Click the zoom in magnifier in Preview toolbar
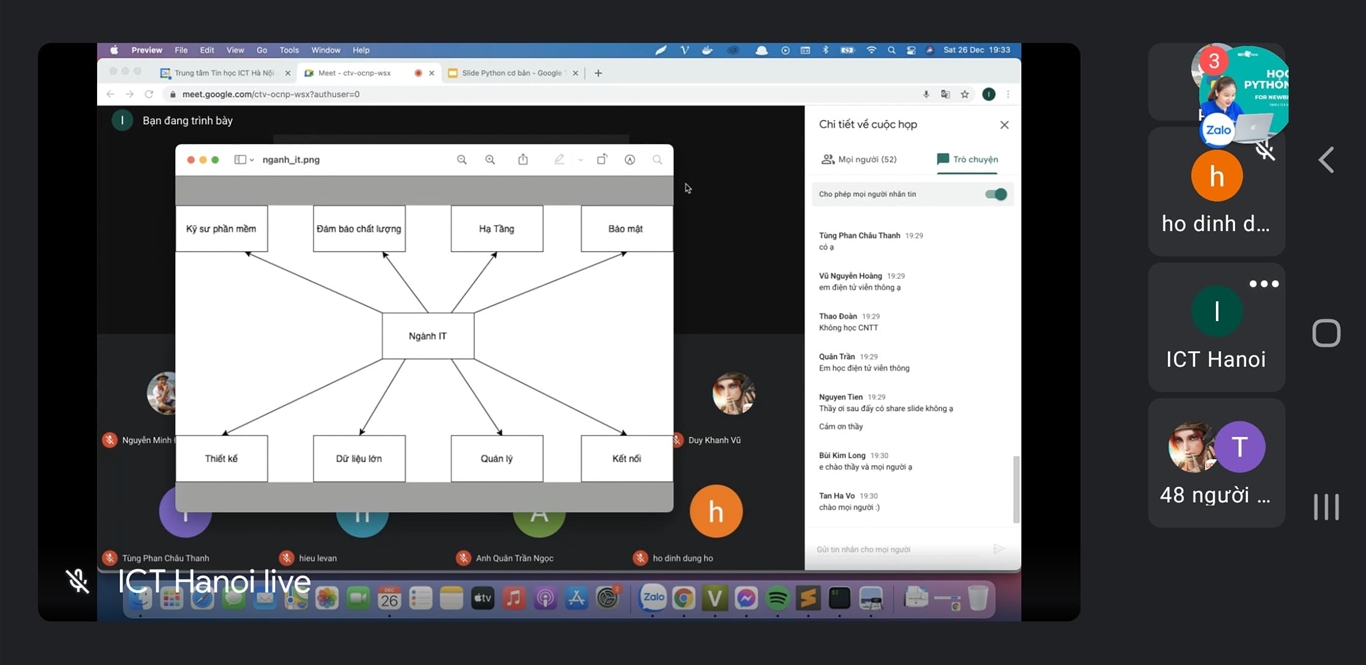1366x665 pixels. tap(490, 160)
